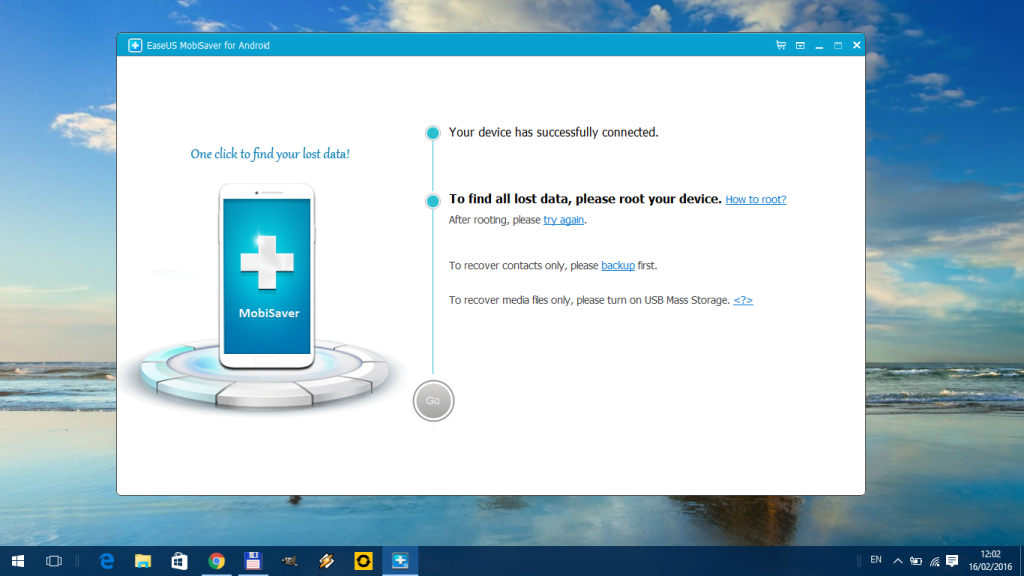The image size is (1024, 576).
Task: Open File Explorer from the taskbar
Action: [143, 561]
